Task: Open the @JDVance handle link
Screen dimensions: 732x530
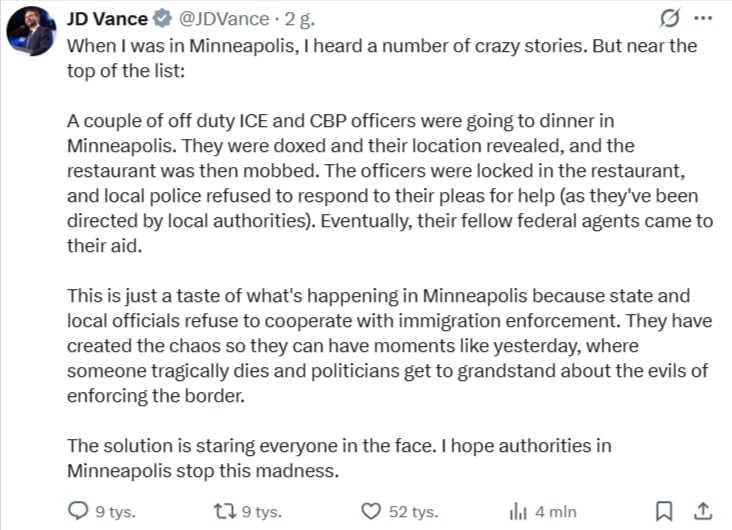Action: pyautogui.click(x=223, y=18)
